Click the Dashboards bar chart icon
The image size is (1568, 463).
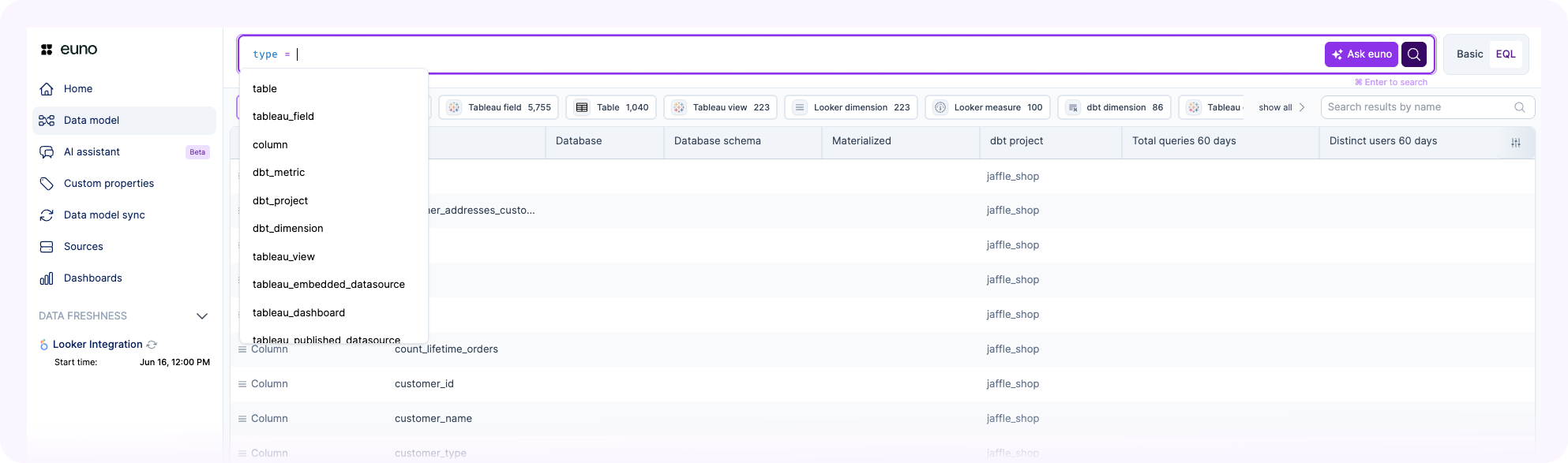point(47,278)
